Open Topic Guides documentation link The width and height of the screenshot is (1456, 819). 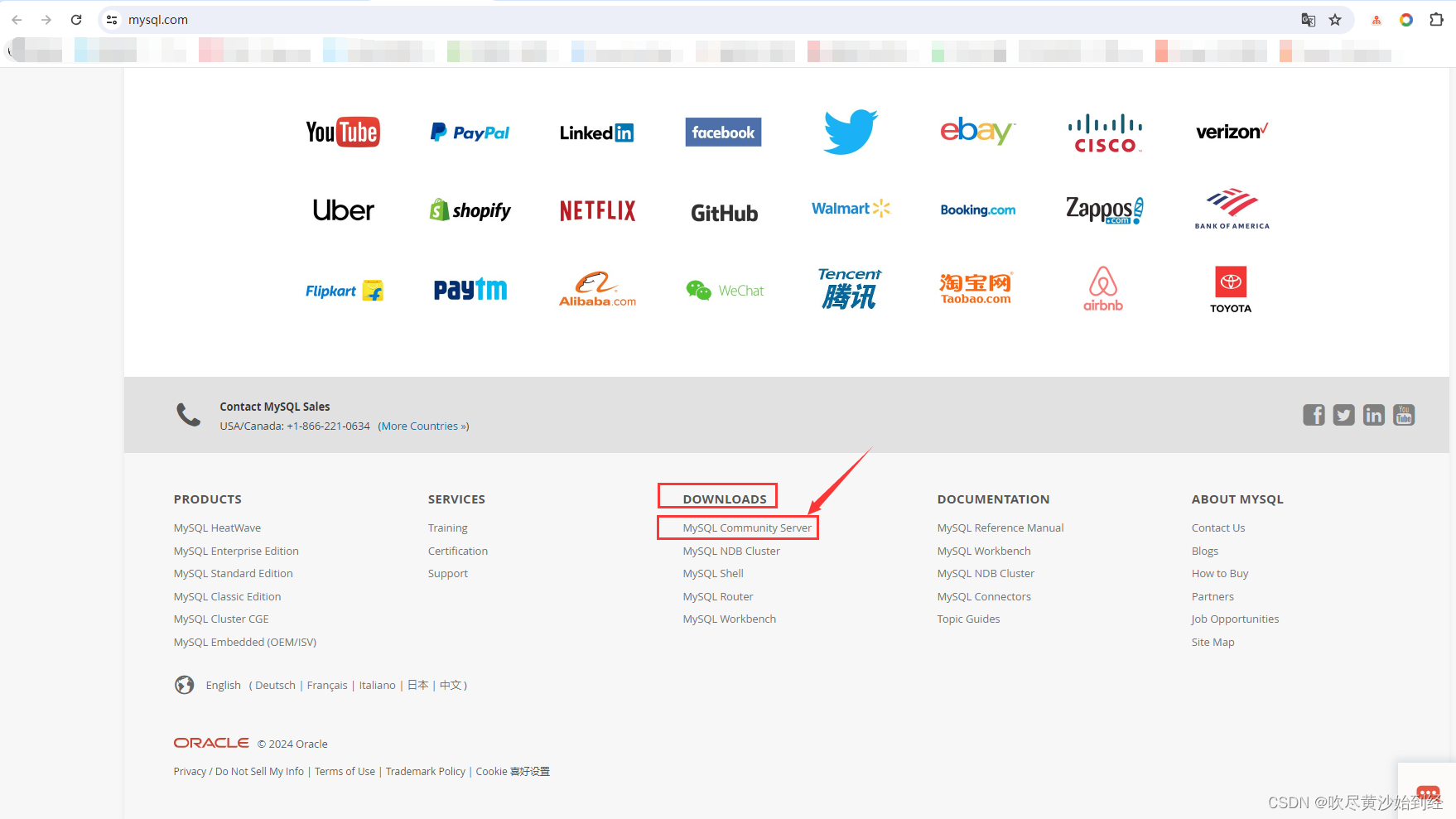pos(968,619)
